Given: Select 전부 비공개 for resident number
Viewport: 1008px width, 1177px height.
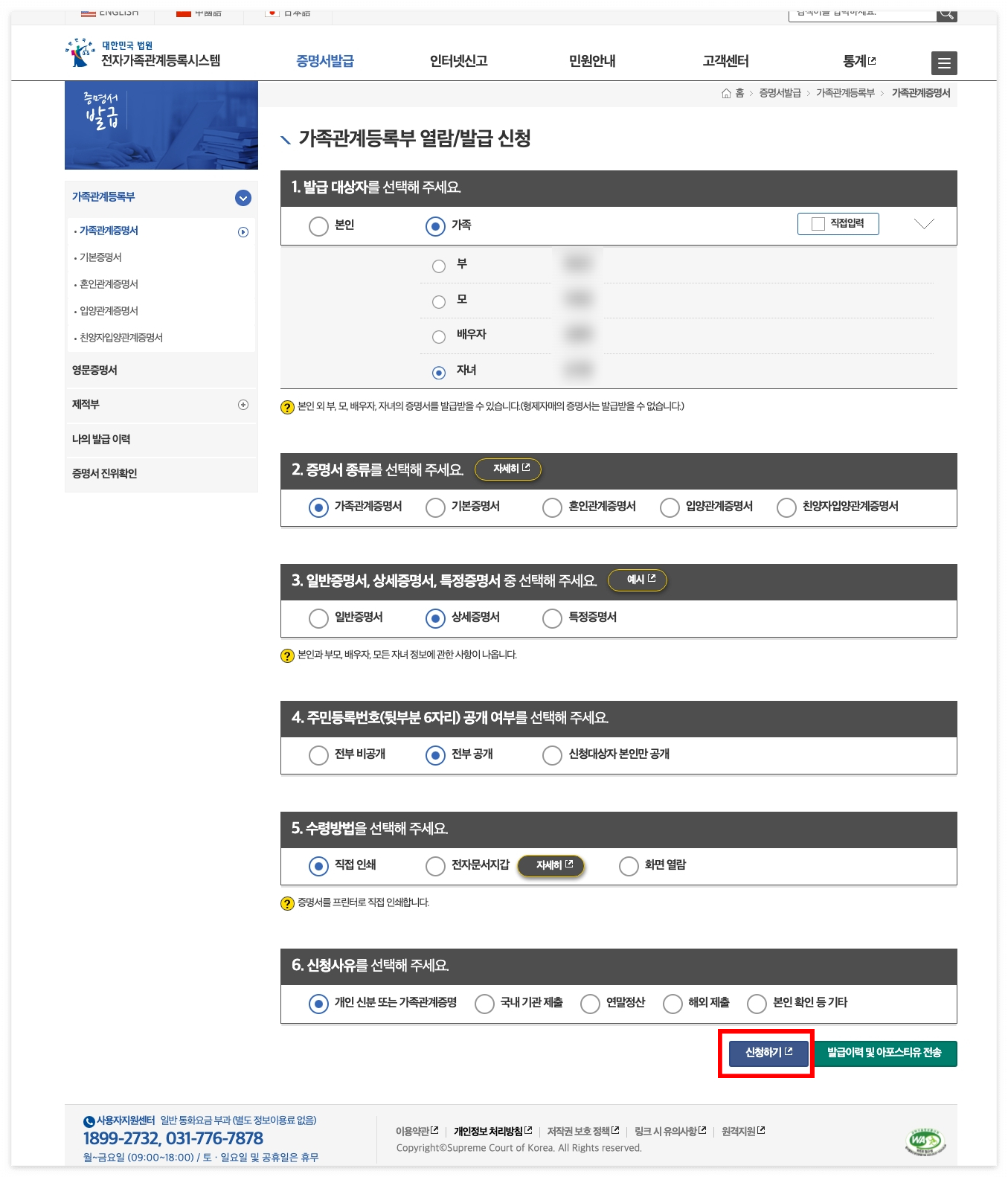Looking at the screenshot, I should [x=318, y=755].
